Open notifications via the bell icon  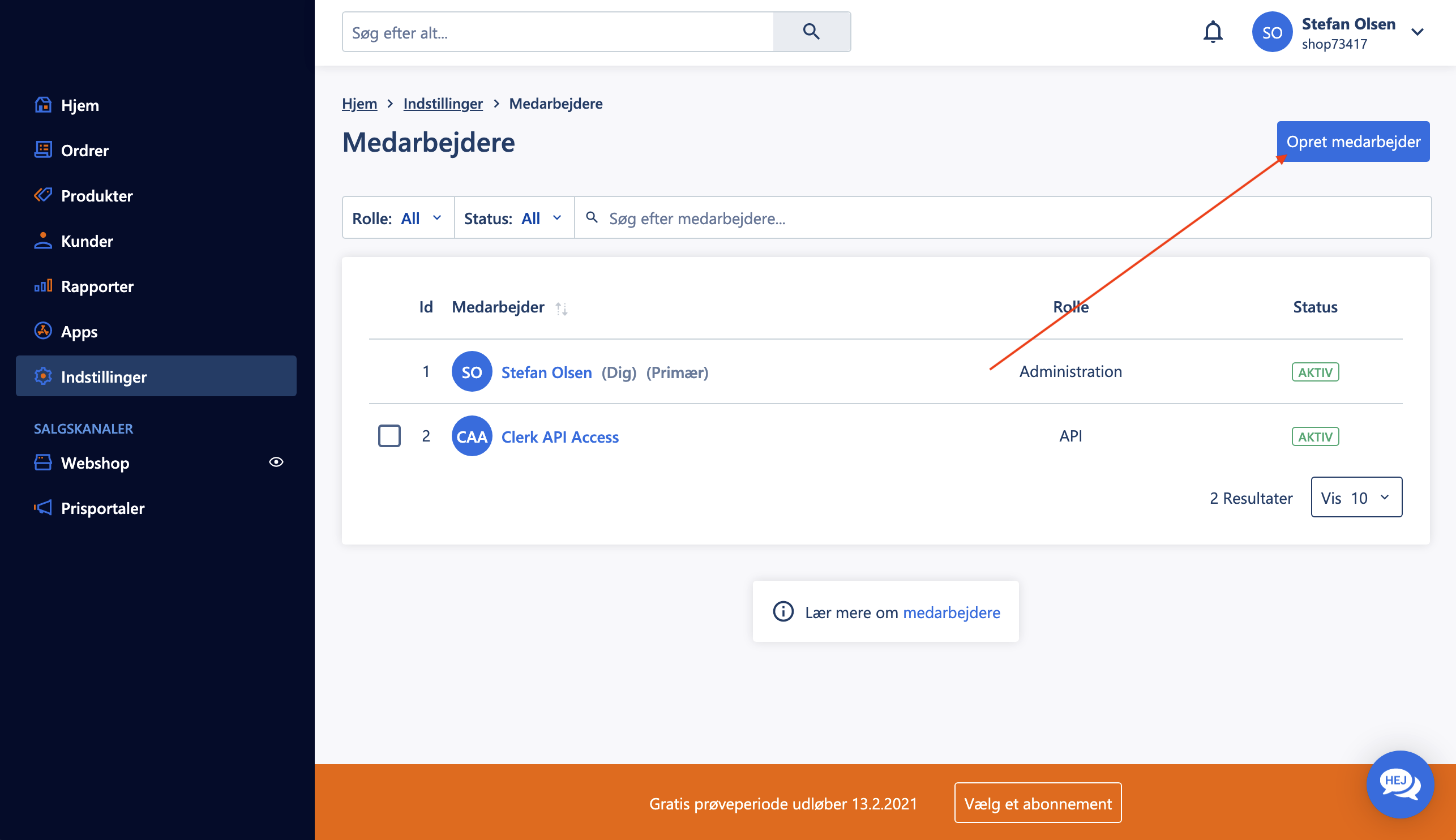[x=1213, y=32]
